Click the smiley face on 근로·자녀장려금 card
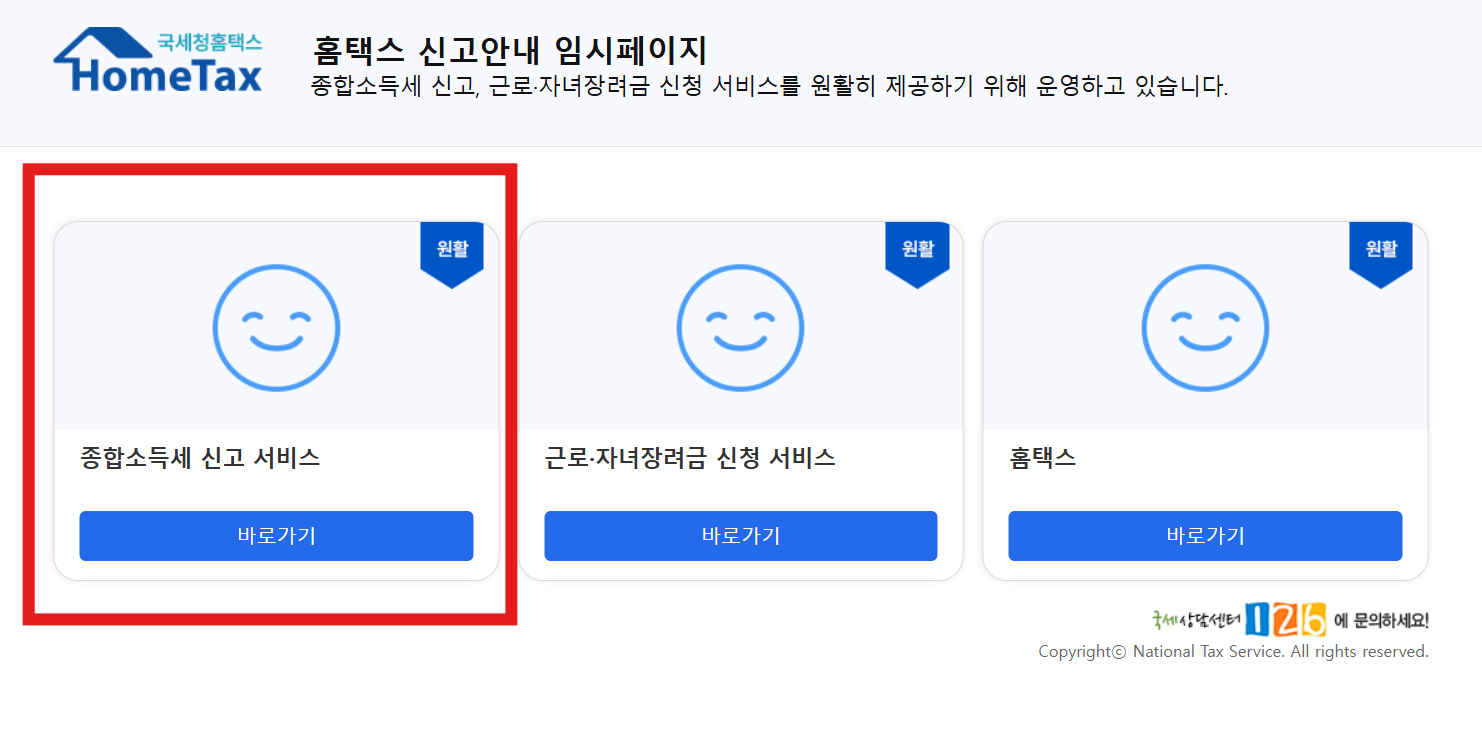The width and height of the screenshot is (1482, 730). click(x=740, y=327)
